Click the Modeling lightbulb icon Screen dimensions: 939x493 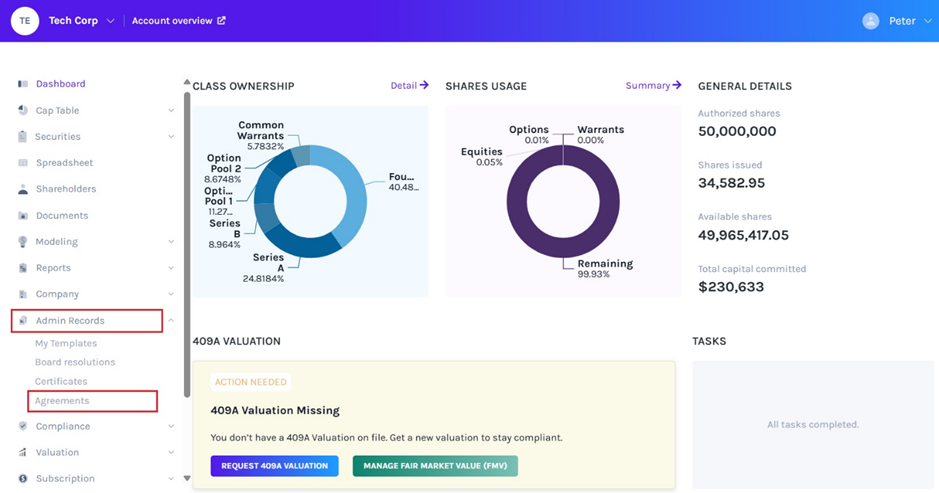pos(23,242)
